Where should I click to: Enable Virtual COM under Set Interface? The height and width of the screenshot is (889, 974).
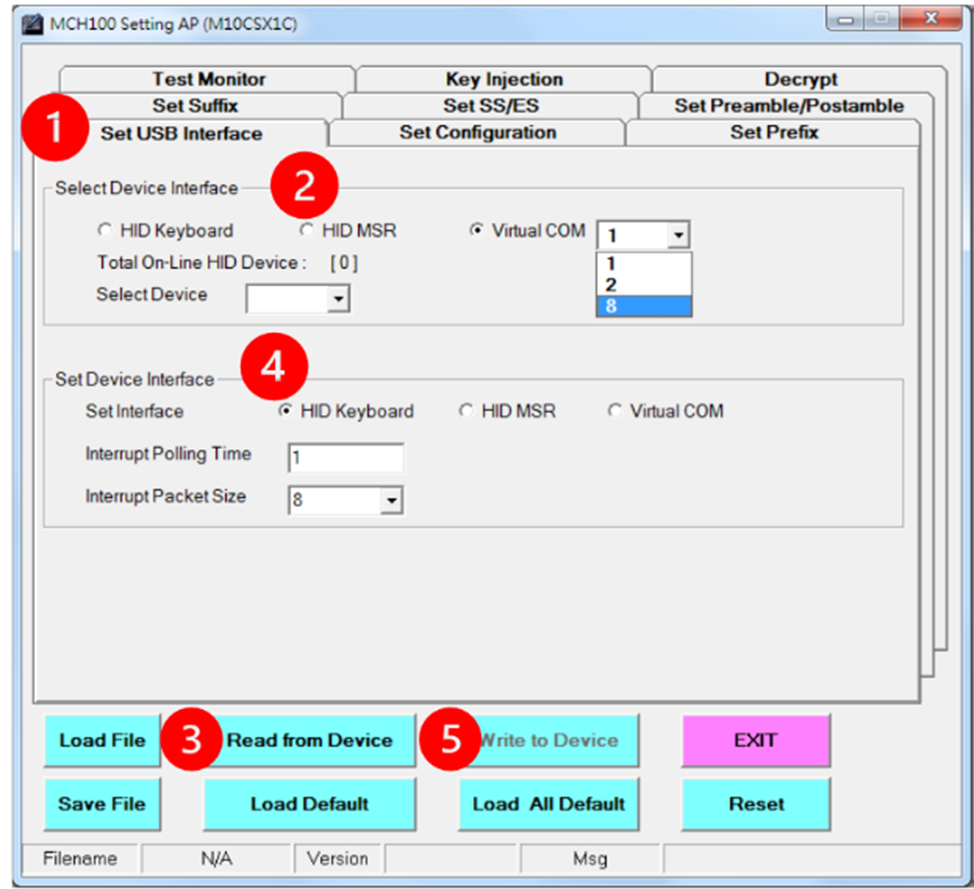click(615, 410)
